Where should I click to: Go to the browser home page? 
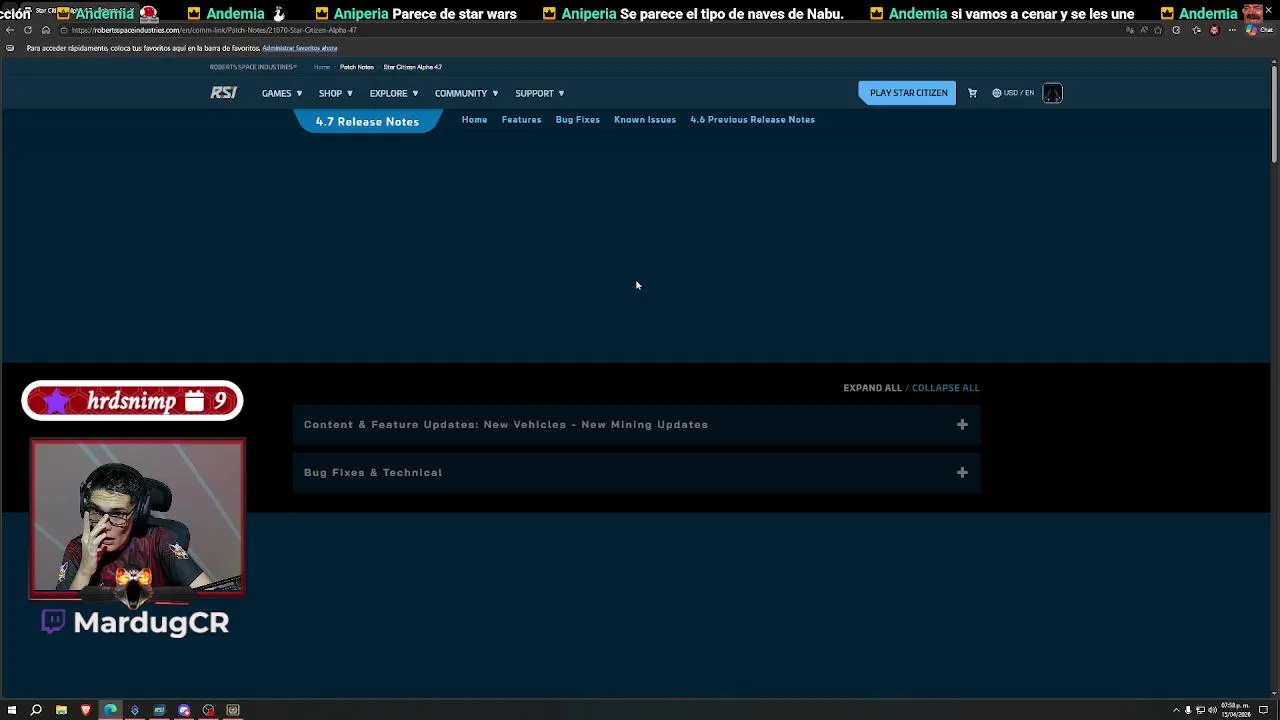45,30
